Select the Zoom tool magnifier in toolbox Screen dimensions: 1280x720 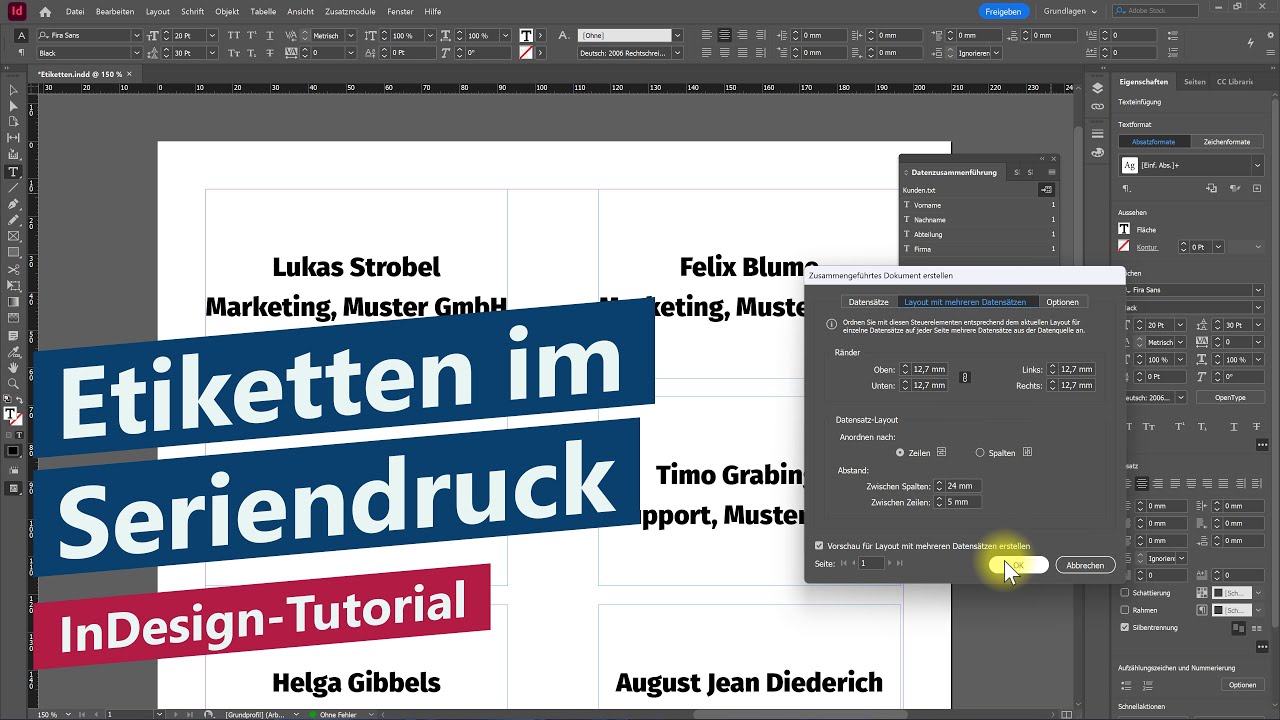pyautogui.click(x=13, y=383)
